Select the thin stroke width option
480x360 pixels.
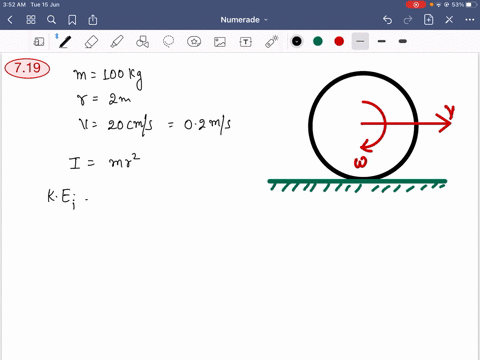[x=360, y=41]
